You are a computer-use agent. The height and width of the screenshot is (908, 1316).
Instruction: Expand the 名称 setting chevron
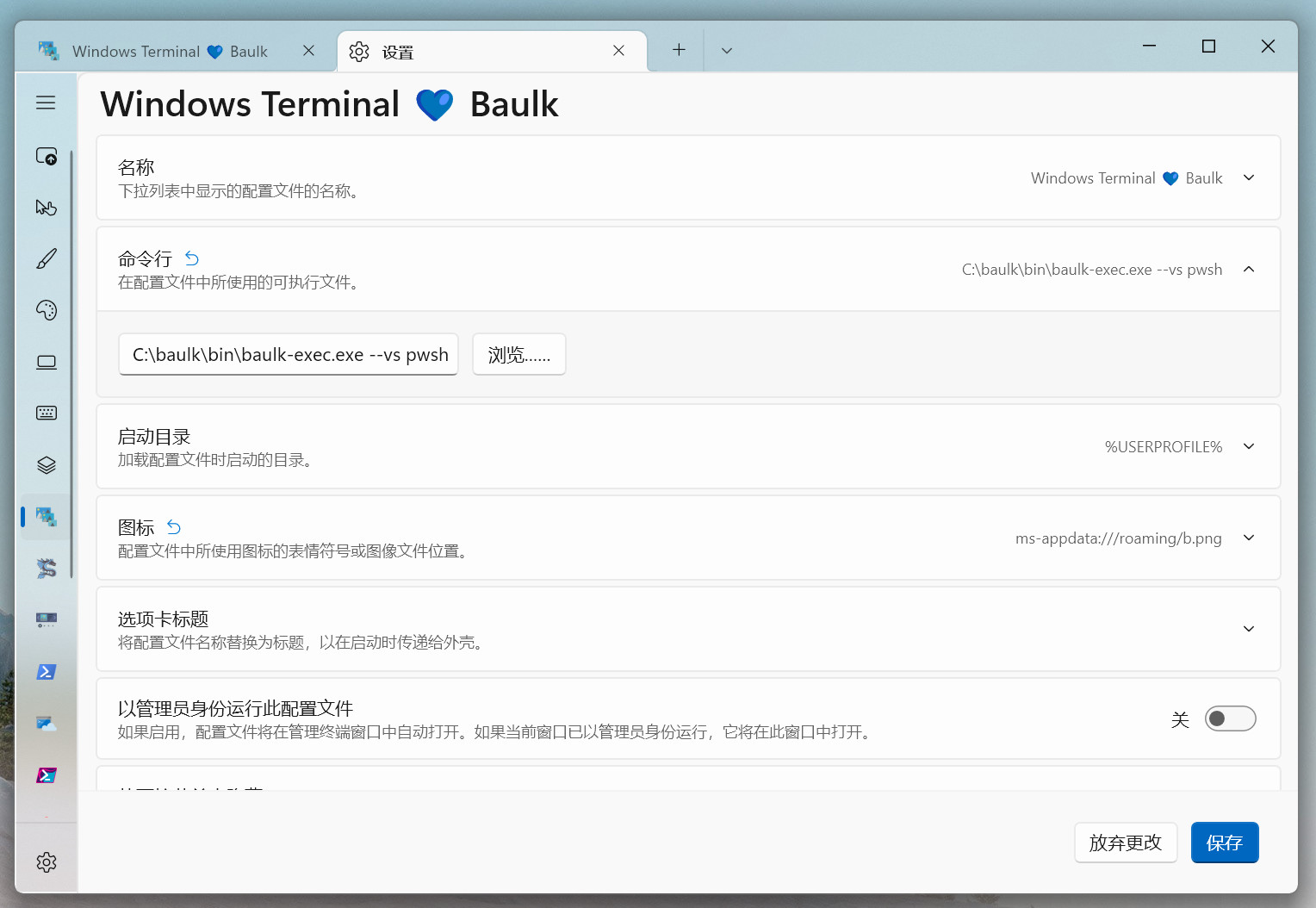tap(1249, 177)
